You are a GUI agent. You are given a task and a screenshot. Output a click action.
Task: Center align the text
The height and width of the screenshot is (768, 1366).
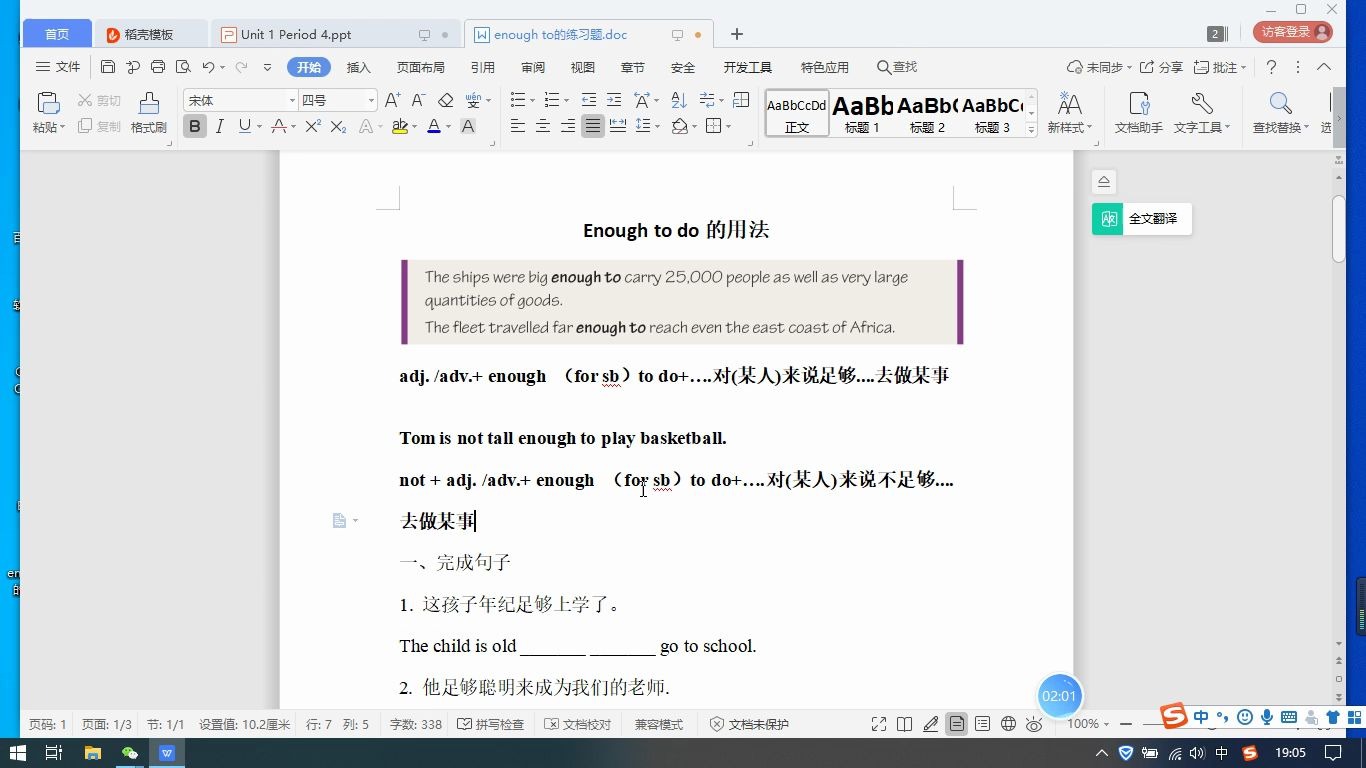click(543, 126)
